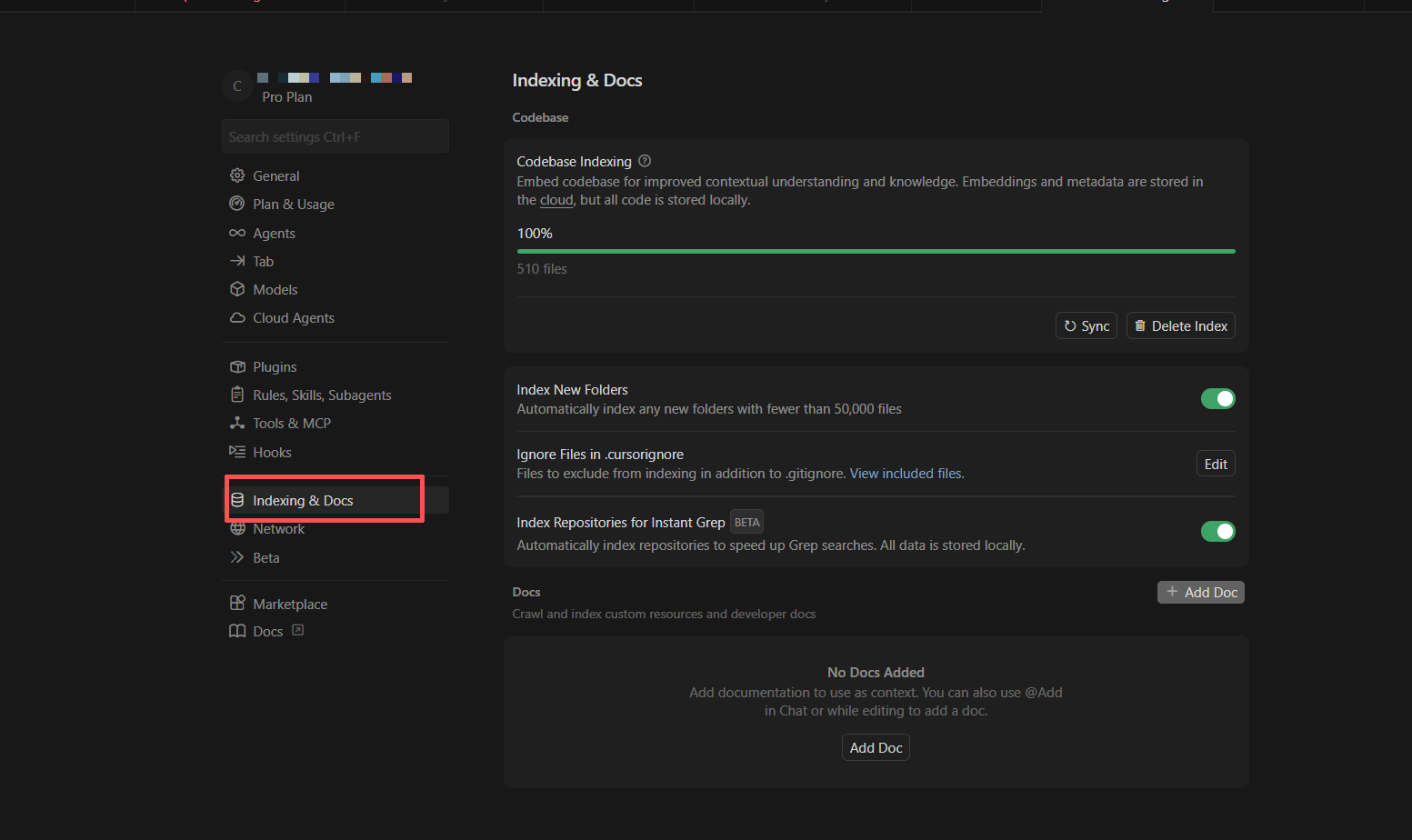Click the Hooks icon in sidebar
Viewport: 1412px width, 840px height.
237,452
